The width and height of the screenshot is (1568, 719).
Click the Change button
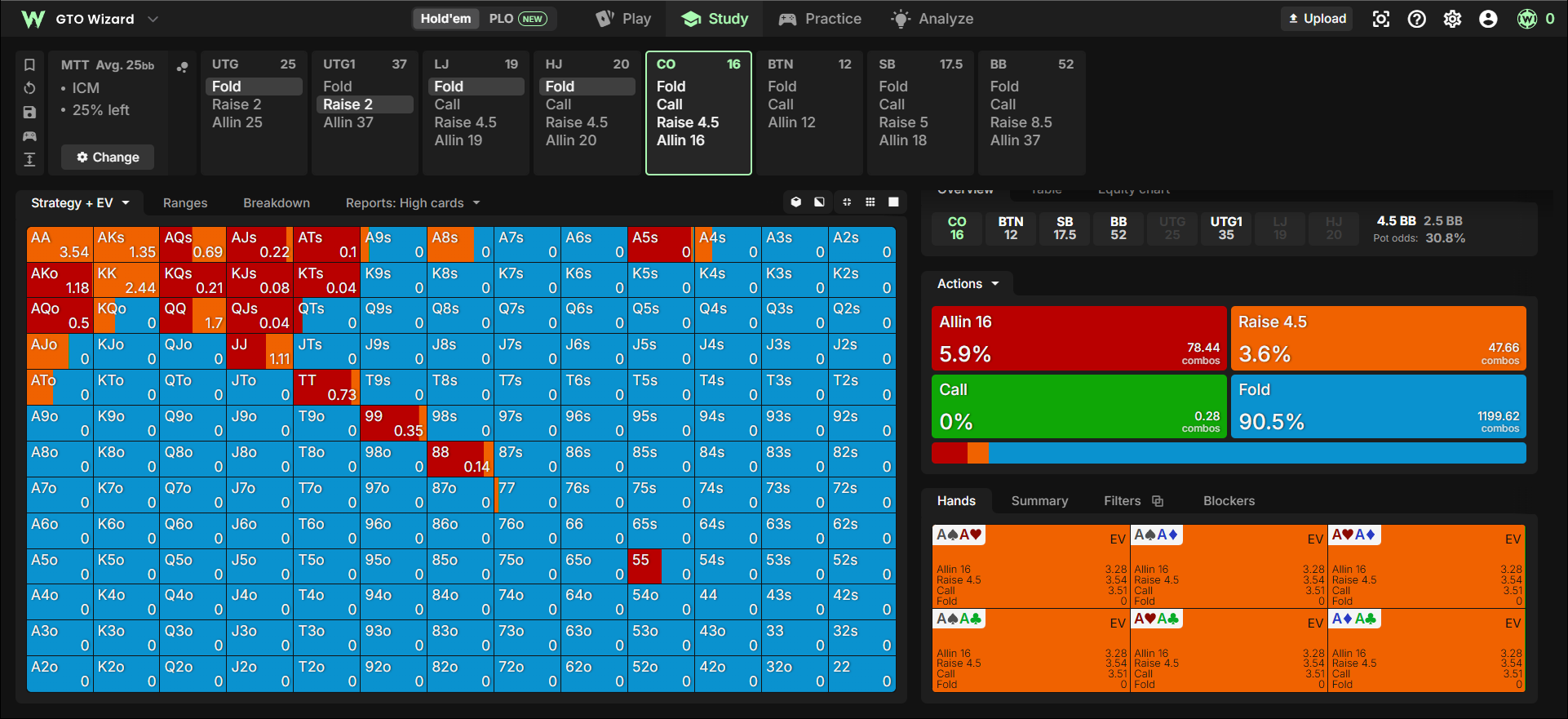click(x=108, y=157)
